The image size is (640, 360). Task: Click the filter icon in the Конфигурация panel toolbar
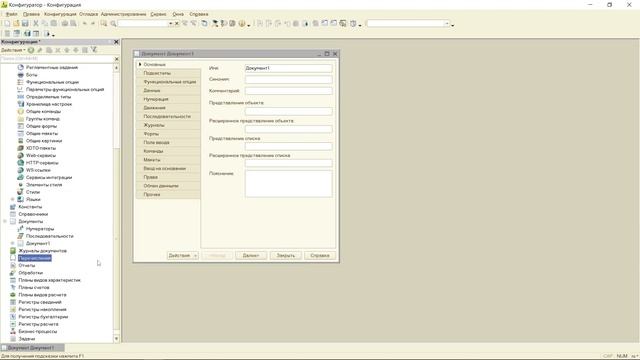(x=94, y=50)
